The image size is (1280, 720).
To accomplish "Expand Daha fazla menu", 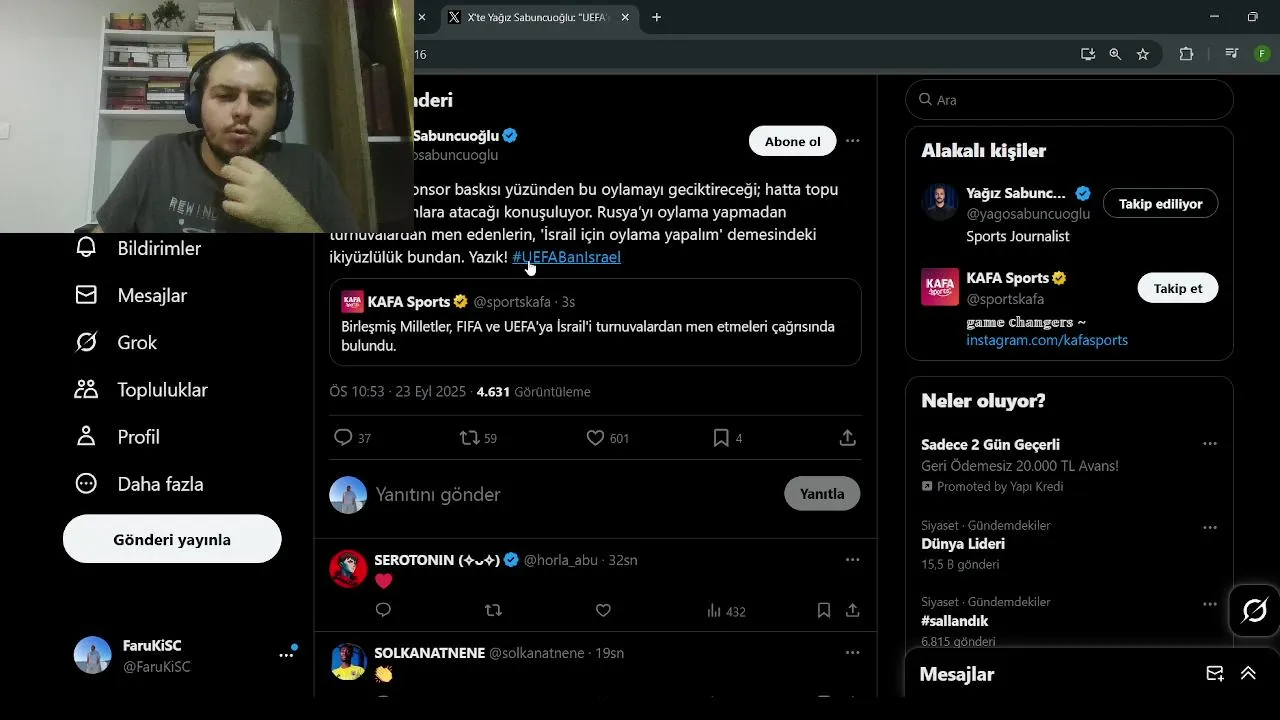I will point(139,483).
